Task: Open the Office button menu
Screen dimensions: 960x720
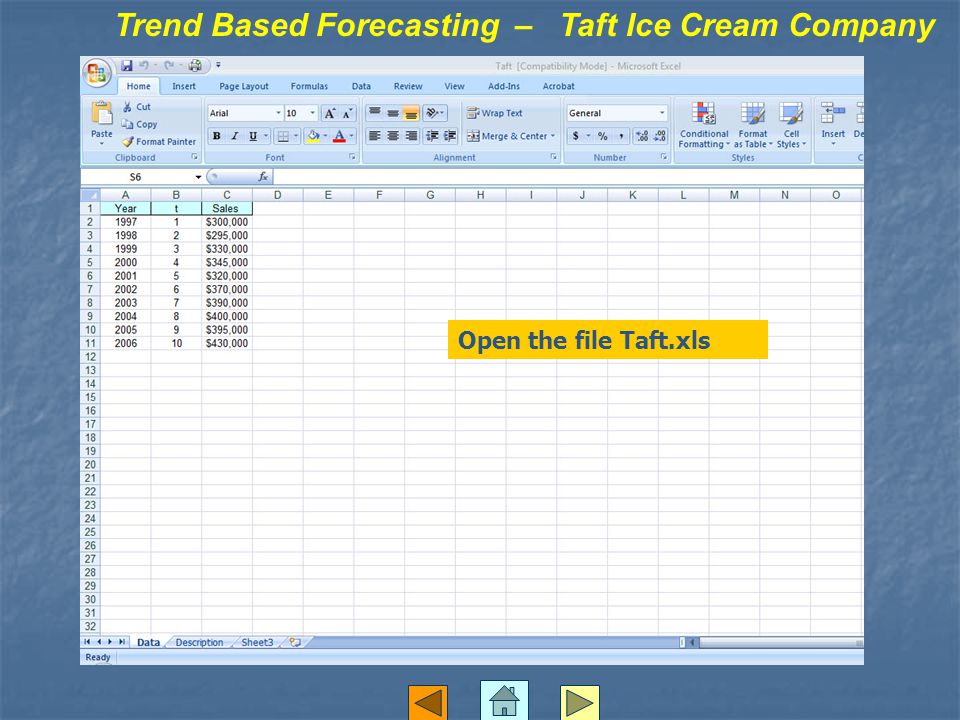Action: tap(97, 73)
